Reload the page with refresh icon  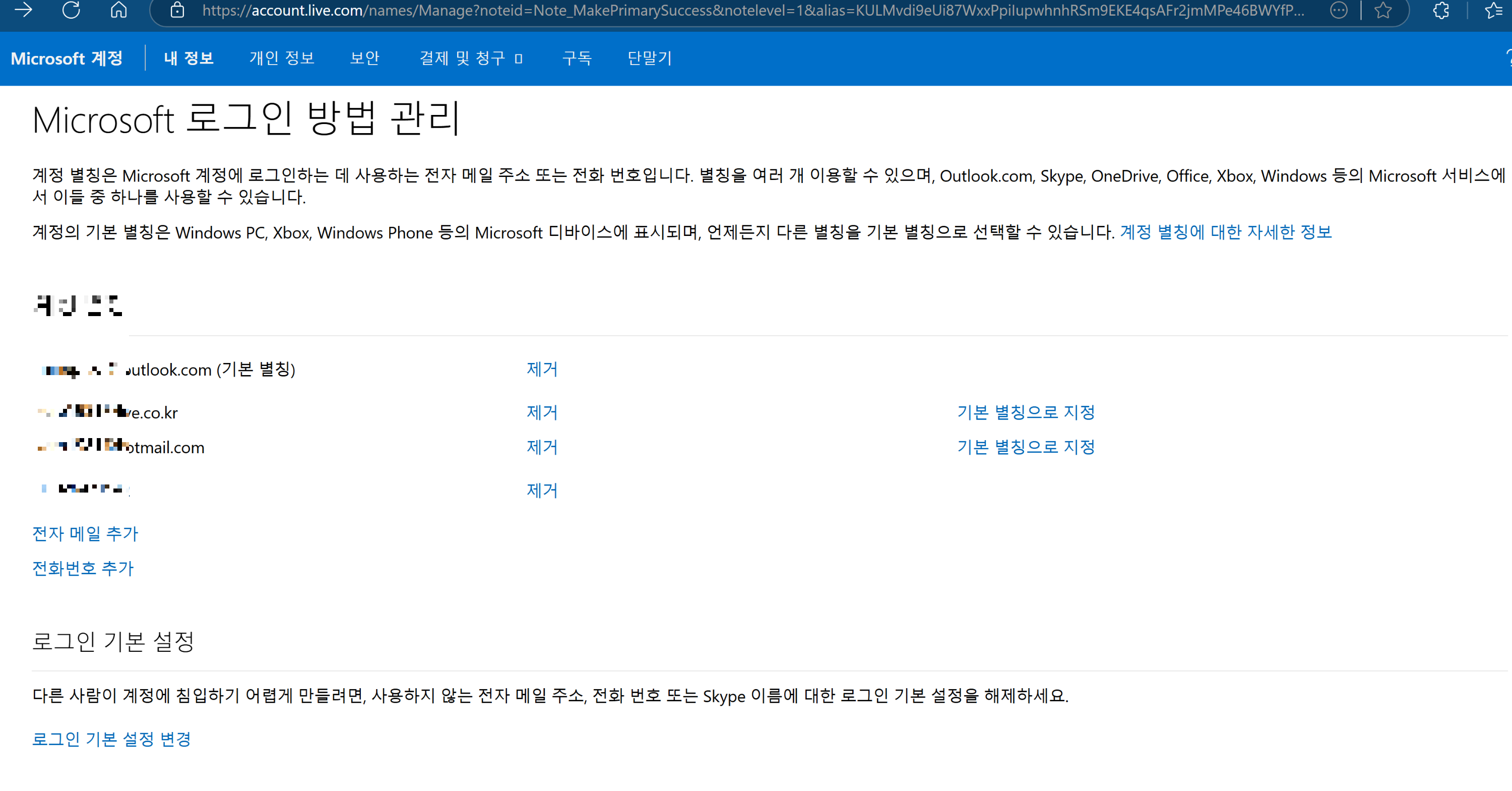pos(71,10)
